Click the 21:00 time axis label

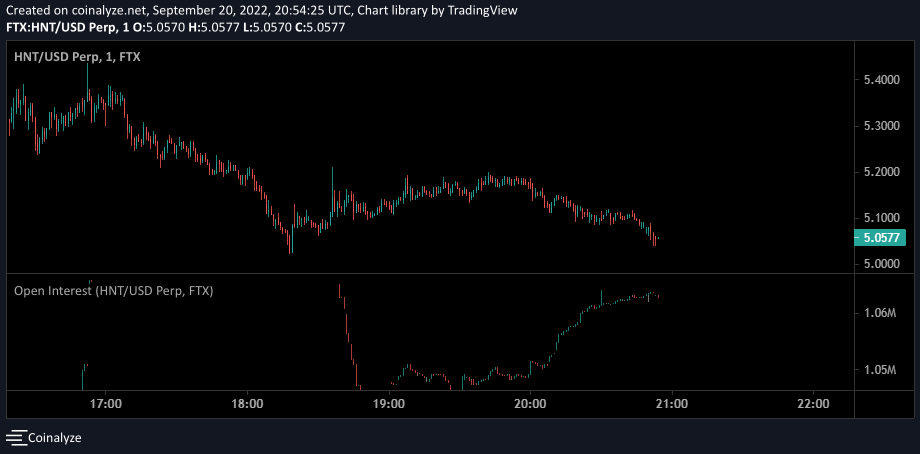pos(672,404)
